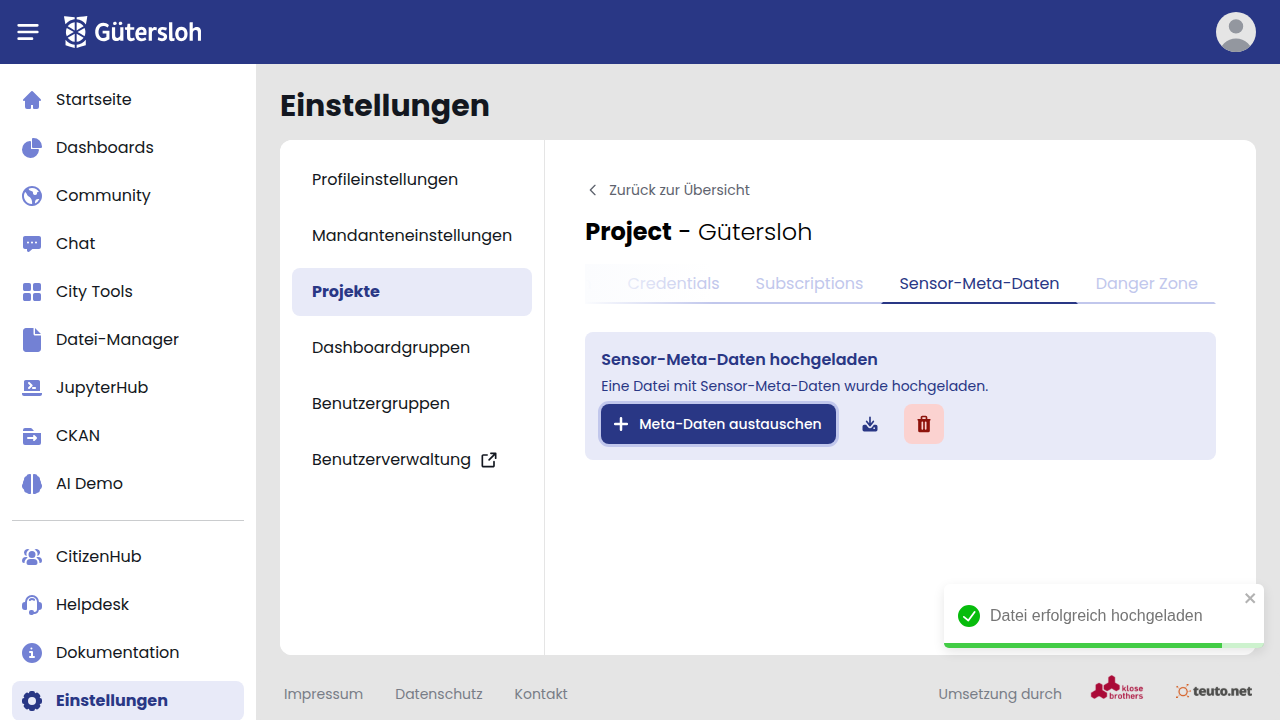Select Dashboardgruppen in settings menu

pos(391,348)
